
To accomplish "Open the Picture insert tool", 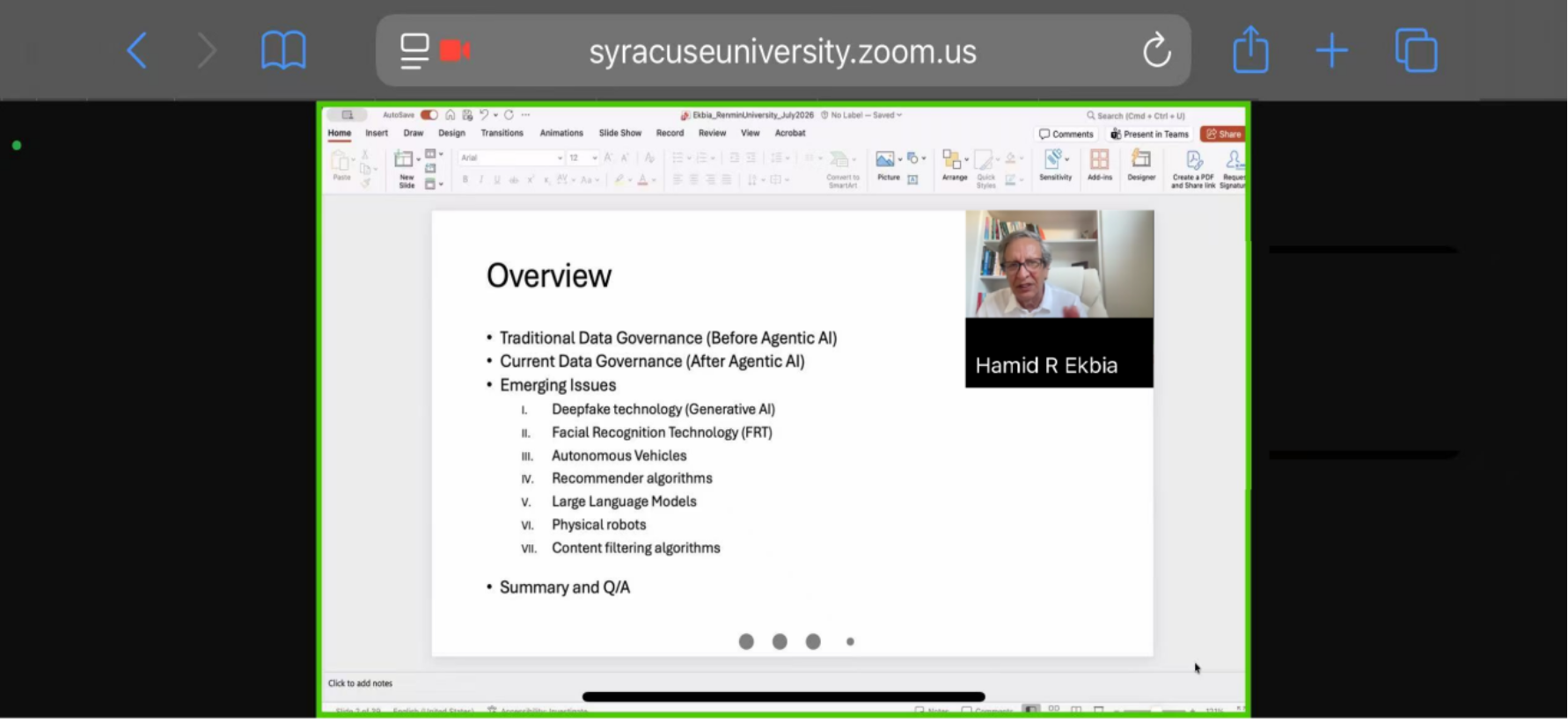I will click(887, 165).
